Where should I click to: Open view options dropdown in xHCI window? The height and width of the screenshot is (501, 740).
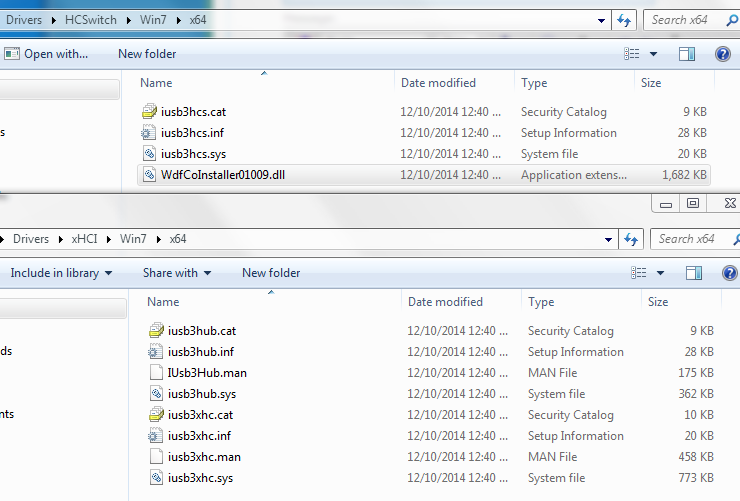(661, 273)
